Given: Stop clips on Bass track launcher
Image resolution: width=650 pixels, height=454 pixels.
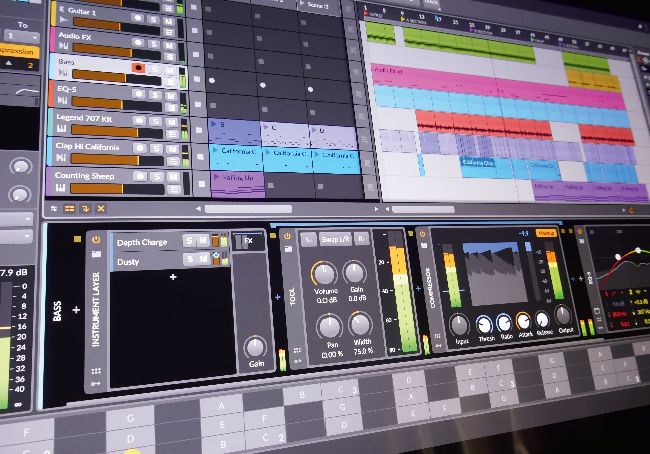Looking at the screenshot, I should [198, 79].
